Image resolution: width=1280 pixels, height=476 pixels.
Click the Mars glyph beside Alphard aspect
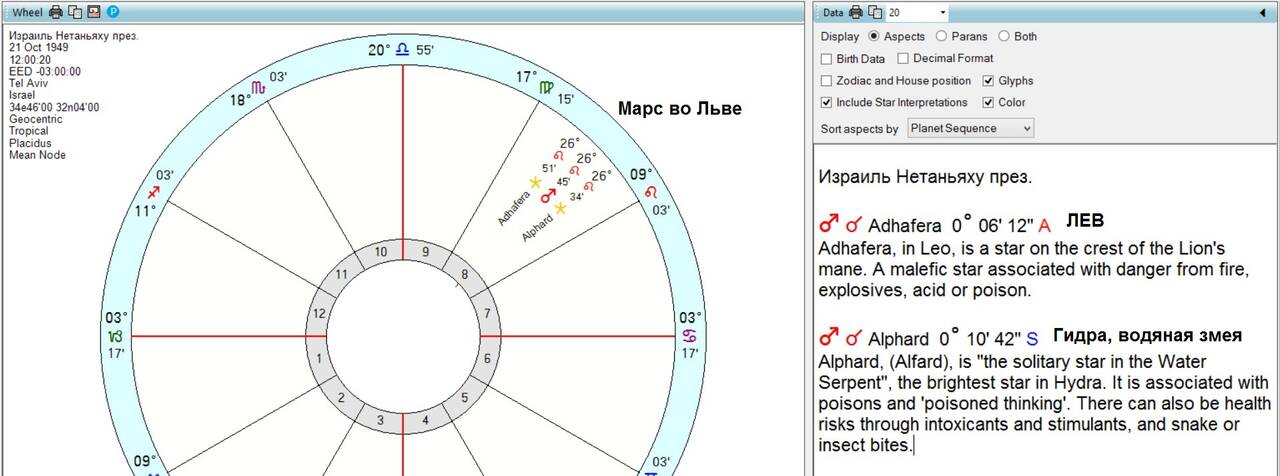pos(829,339)
